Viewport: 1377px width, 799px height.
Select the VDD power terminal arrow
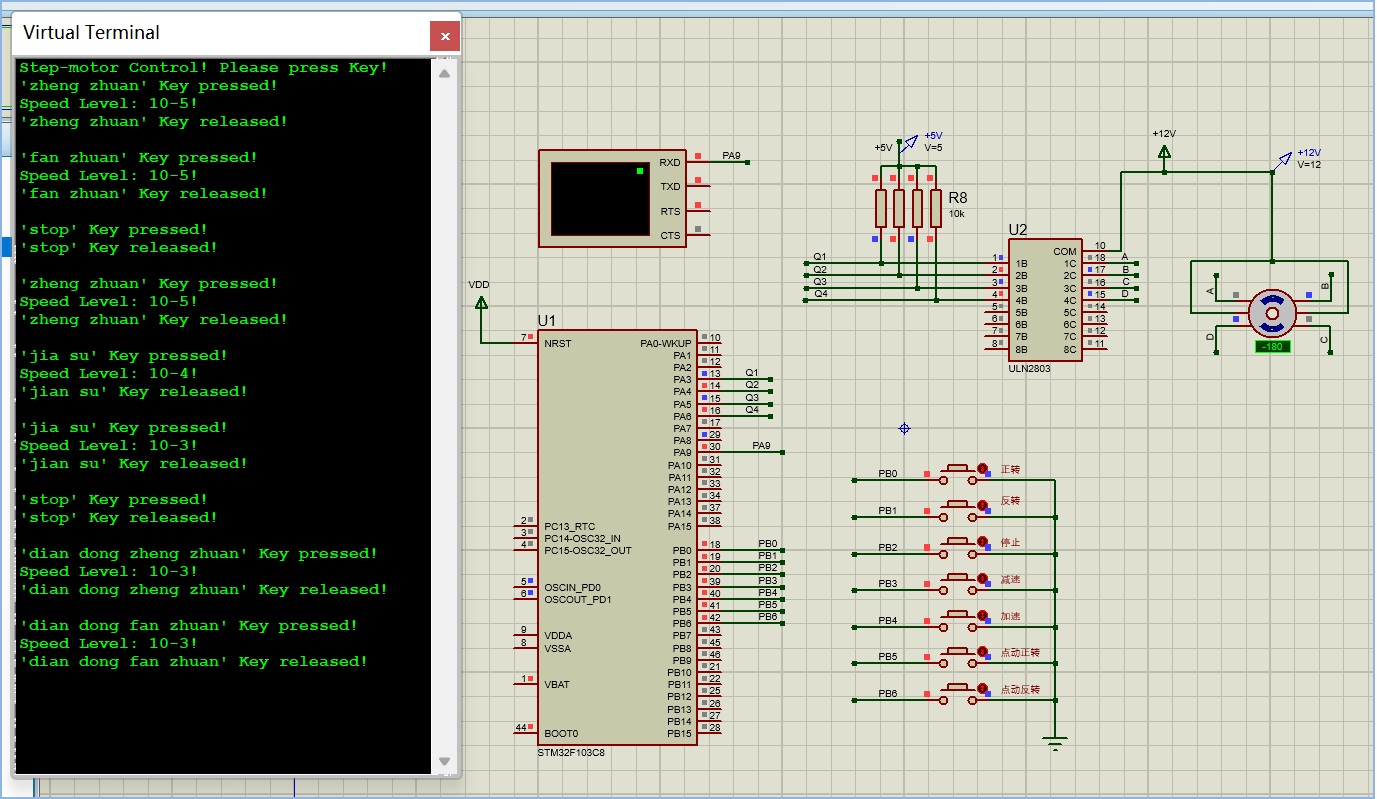(x=480, y=302)
